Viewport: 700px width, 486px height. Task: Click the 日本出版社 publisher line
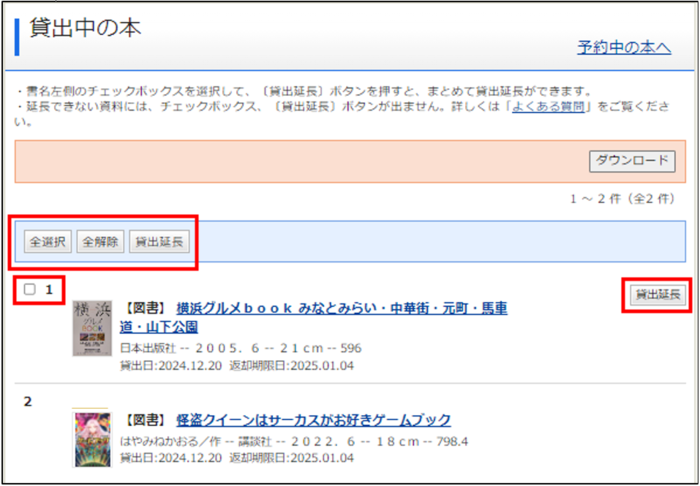240,348
